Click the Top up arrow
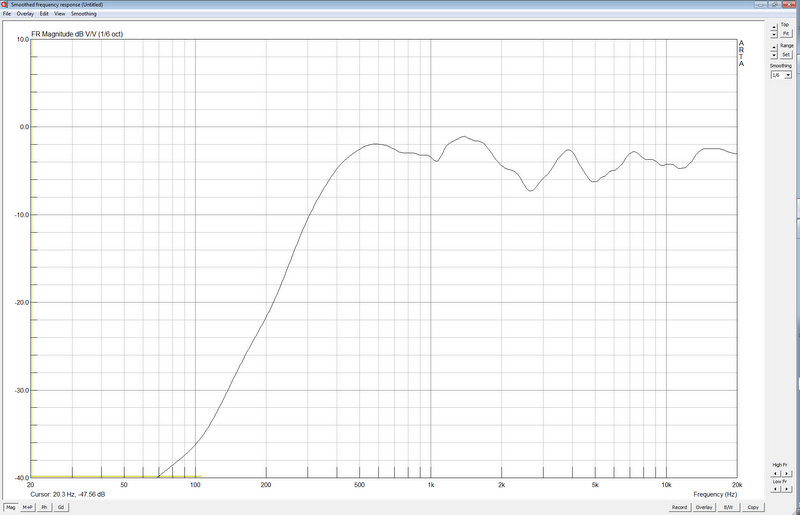Viewport: 800px width, 515px height. click(x=772, y=29)
